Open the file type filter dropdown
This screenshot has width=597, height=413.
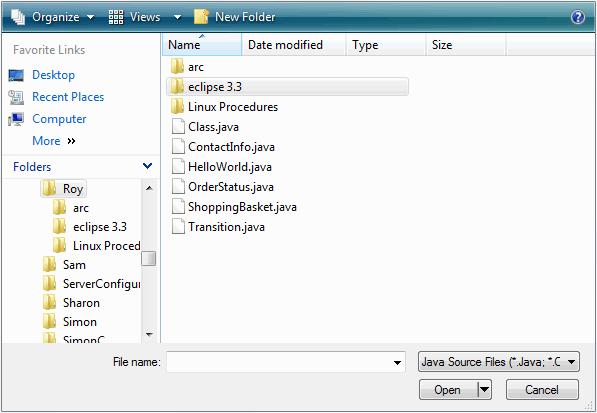[x=499, y=362]
